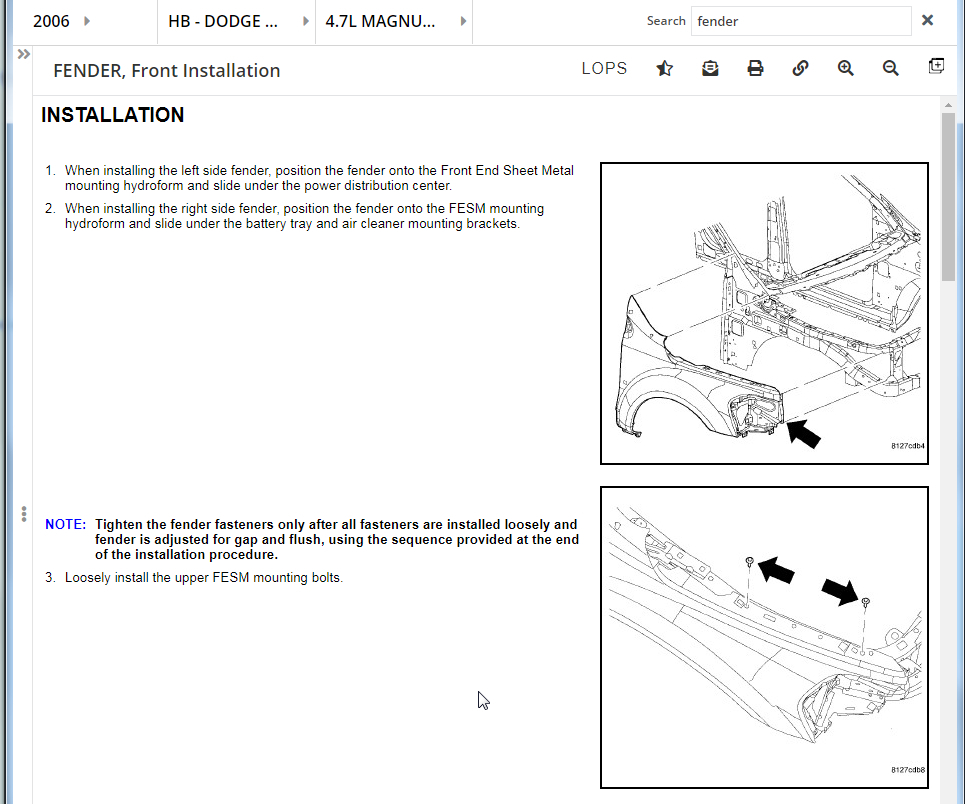Focus the search field containing fender
This screenshot has height=804, width=965.
coord(801,21)
